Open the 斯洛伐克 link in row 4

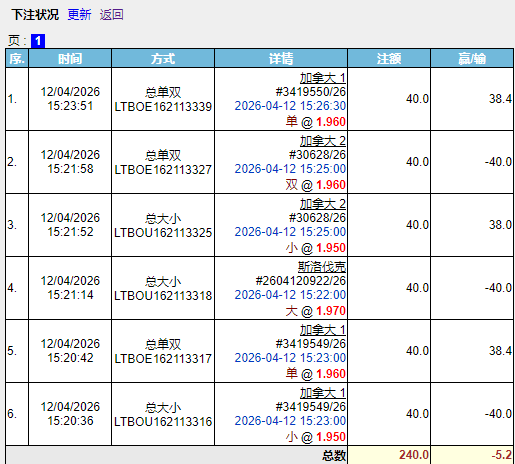pyautogui.click(x=322, y=267)
